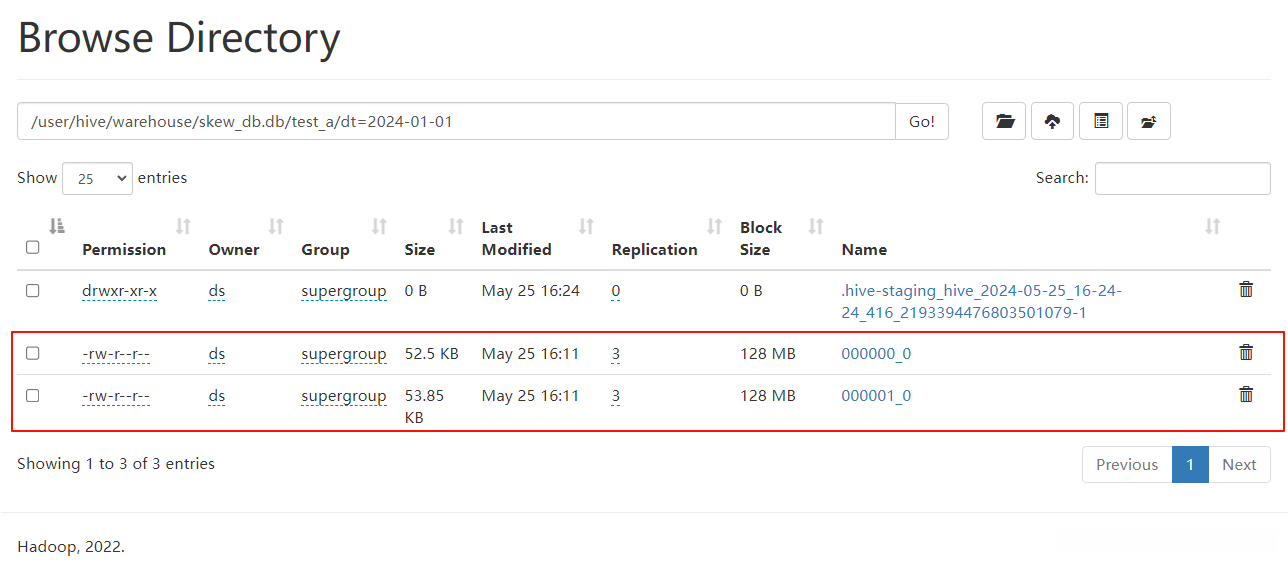The image size is (1288, 562).
Task: Delete file 000001_0 using trash icon
Action: tap(1246, 394)
